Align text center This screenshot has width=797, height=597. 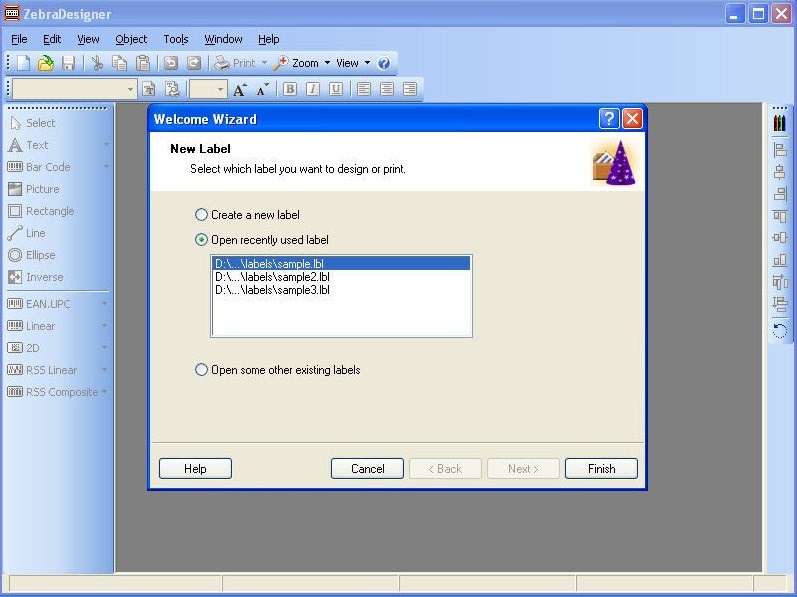387,89
